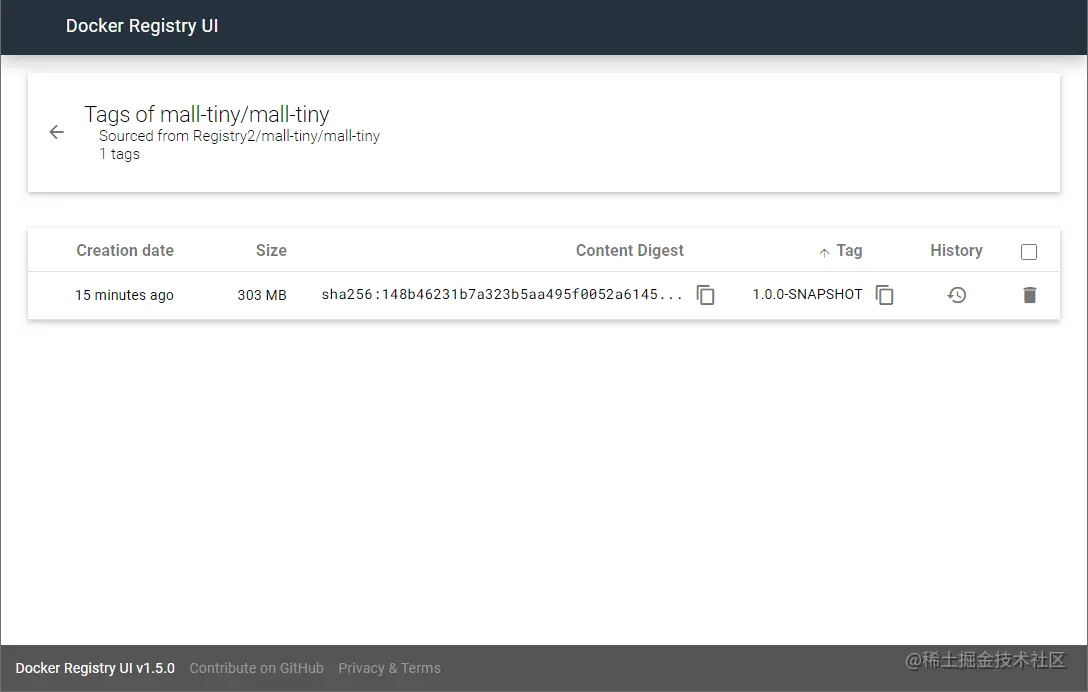Select the 15 minutes ago cell
This screenshot has width=1088, height=692.
pyautogui.click(x=124, y=295)
